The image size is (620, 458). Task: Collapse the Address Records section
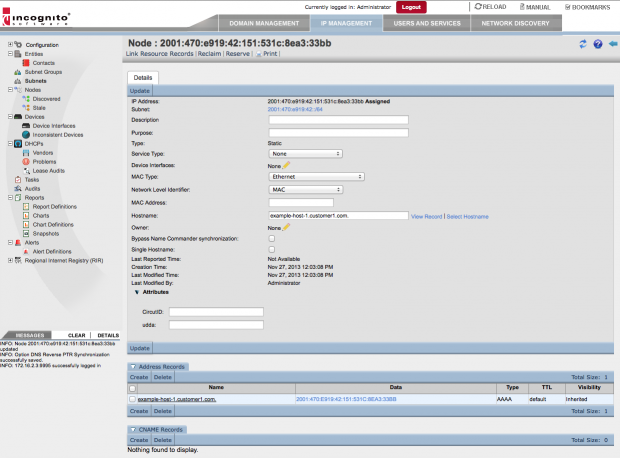(133, 367)
